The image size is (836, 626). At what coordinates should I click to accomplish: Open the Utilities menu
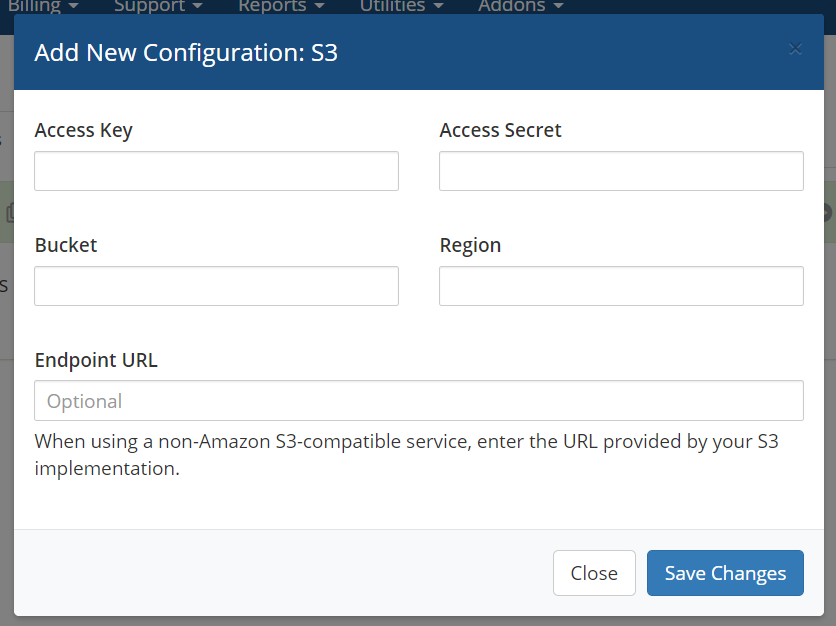click(402, 7)
